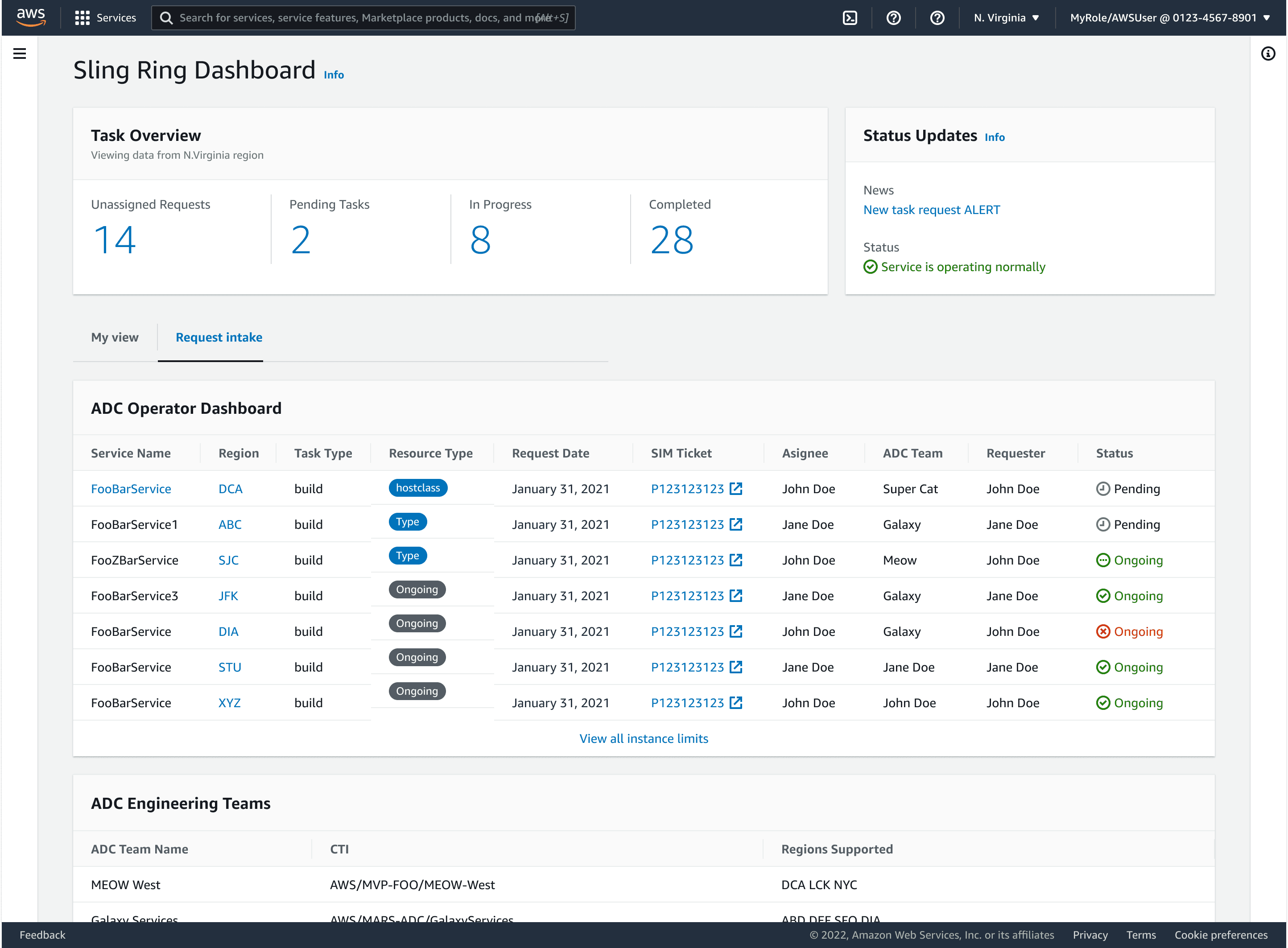Screen dimensions: 1288x948
Task: Open Info link beside Status Updates
Action: tap(994, 137)
